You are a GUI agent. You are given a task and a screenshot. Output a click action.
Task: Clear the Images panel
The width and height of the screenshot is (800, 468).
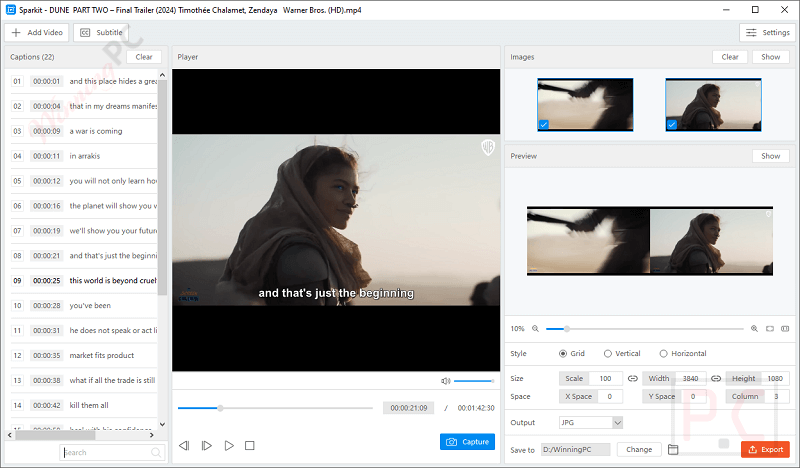click(730, 57)
